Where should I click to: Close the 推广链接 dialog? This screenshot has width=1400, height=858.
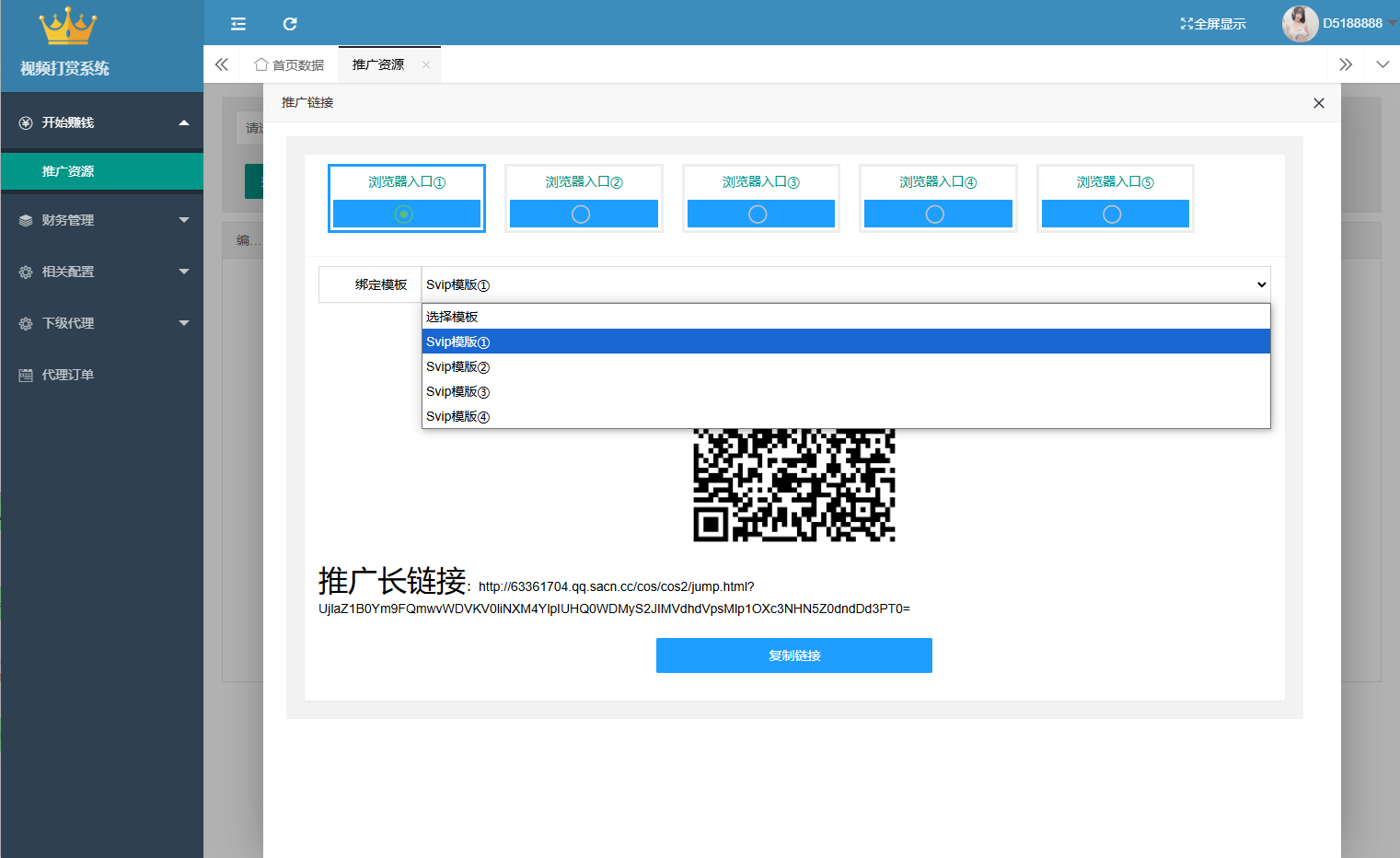coord(1319,103)
